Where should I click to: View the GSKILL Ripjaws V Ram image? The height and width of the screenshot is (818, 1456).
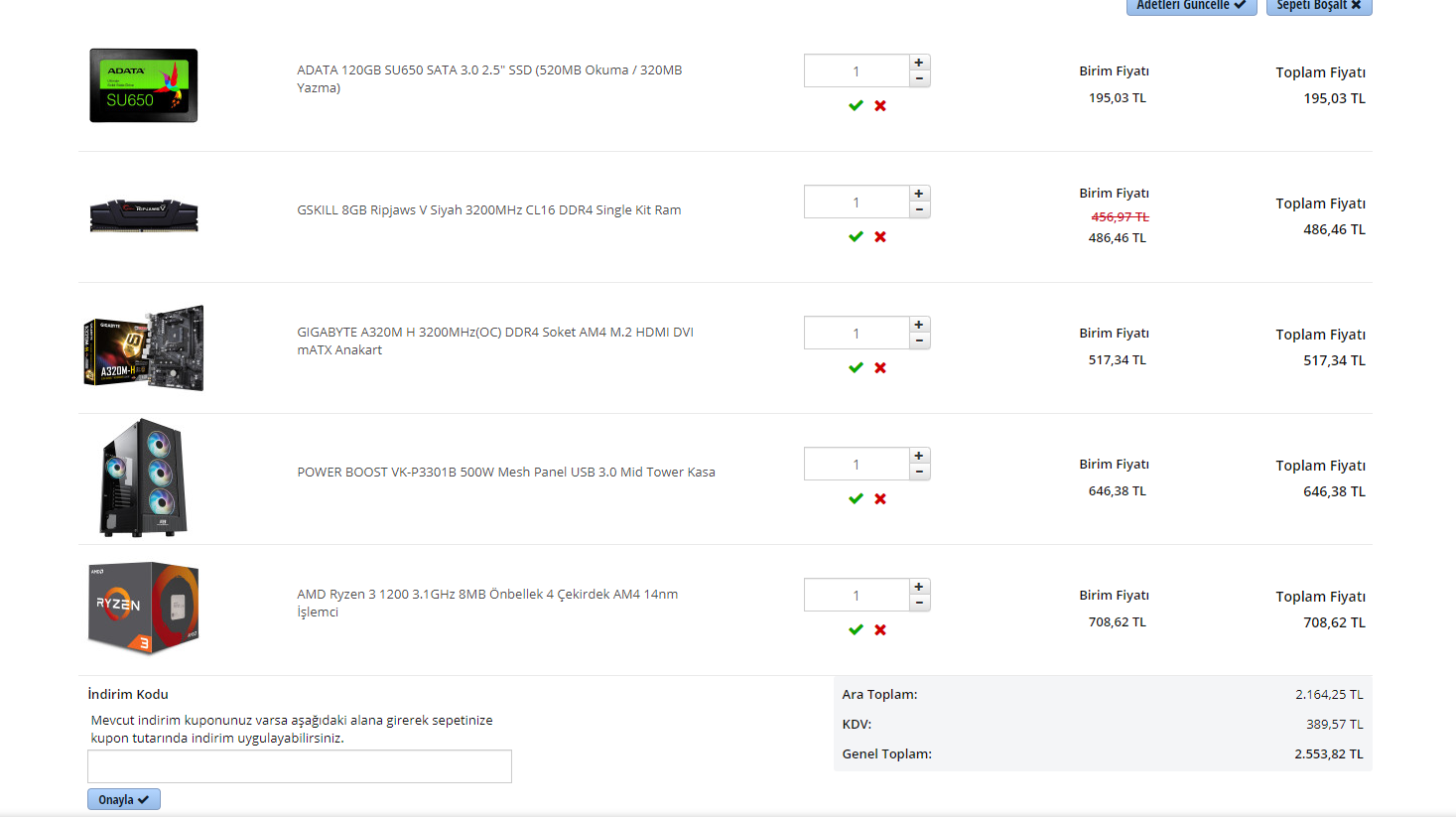[x=144, y=214]
